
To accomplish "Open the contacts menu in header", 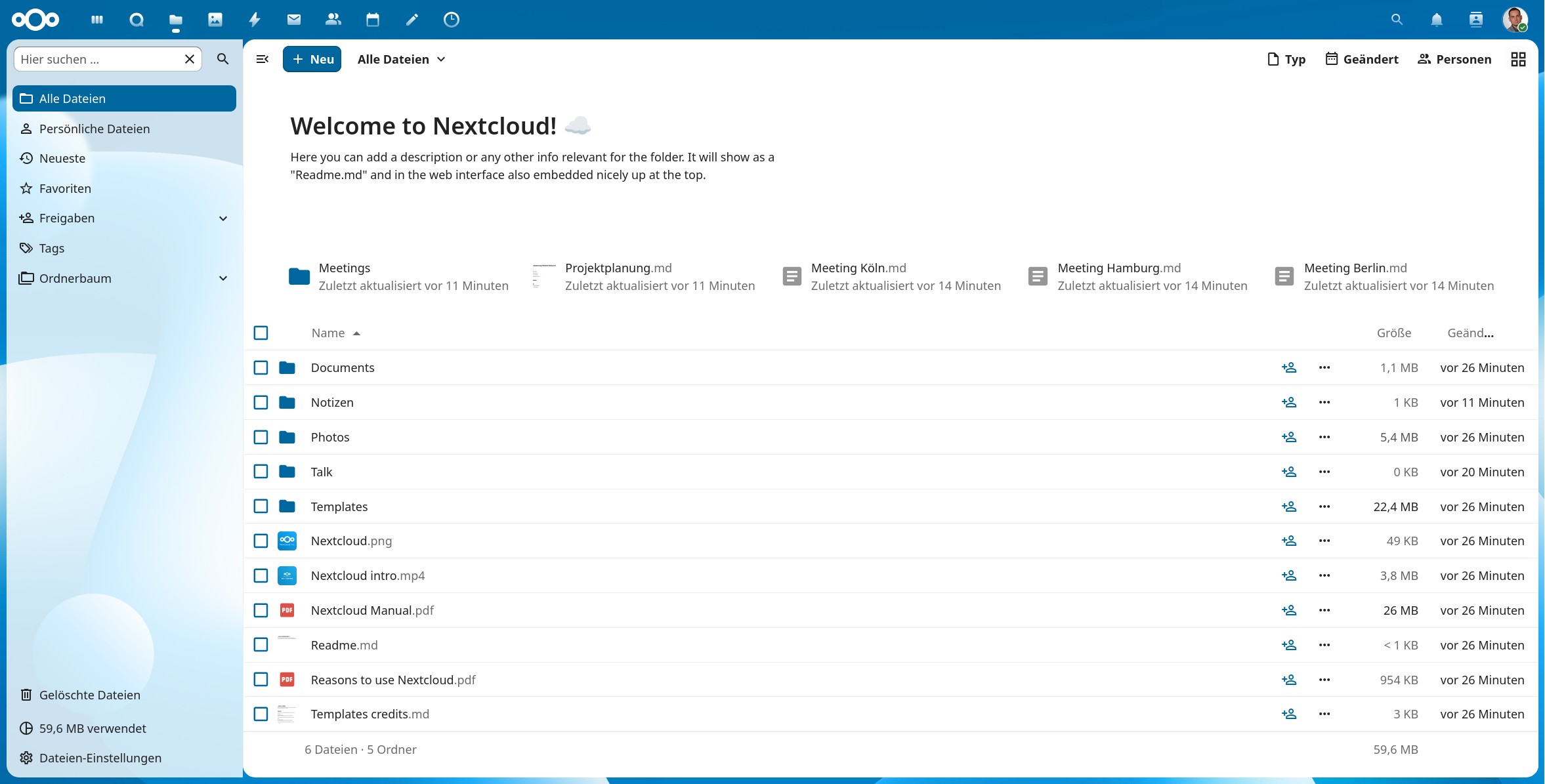I will point(1476,20).
